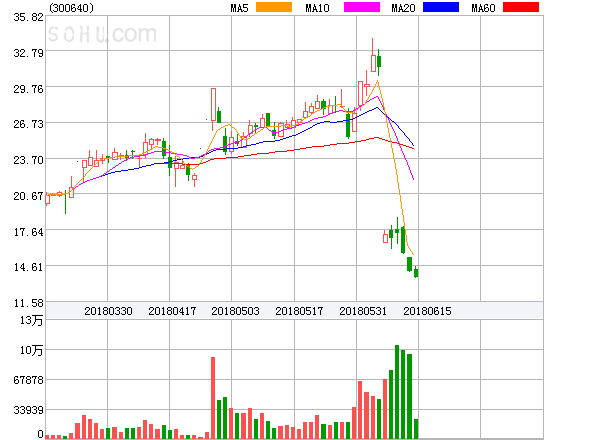600x440 pixels.
Task: Click the orange MA5 legend swatch
Action: (x=274, y=7)
